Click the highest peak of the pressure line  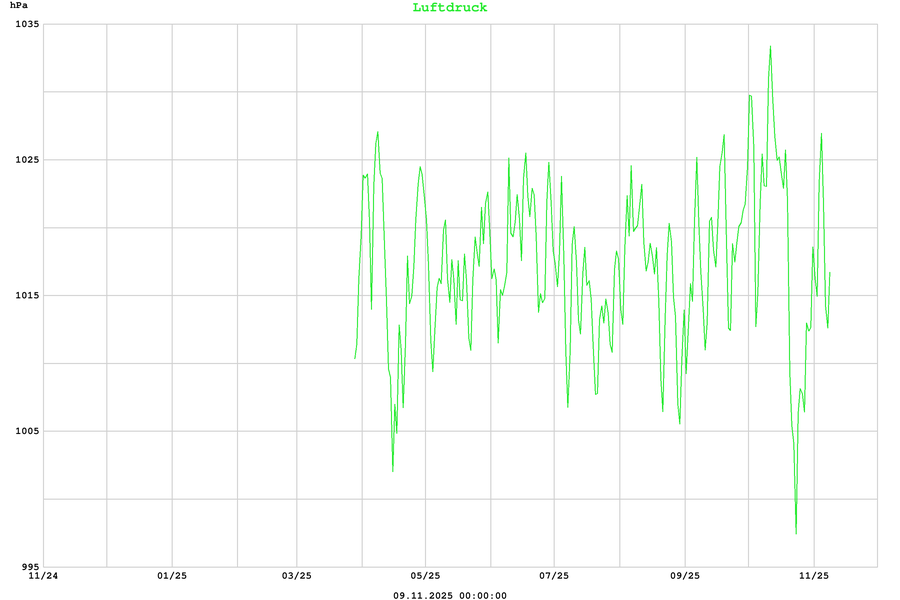click(770, 46)
